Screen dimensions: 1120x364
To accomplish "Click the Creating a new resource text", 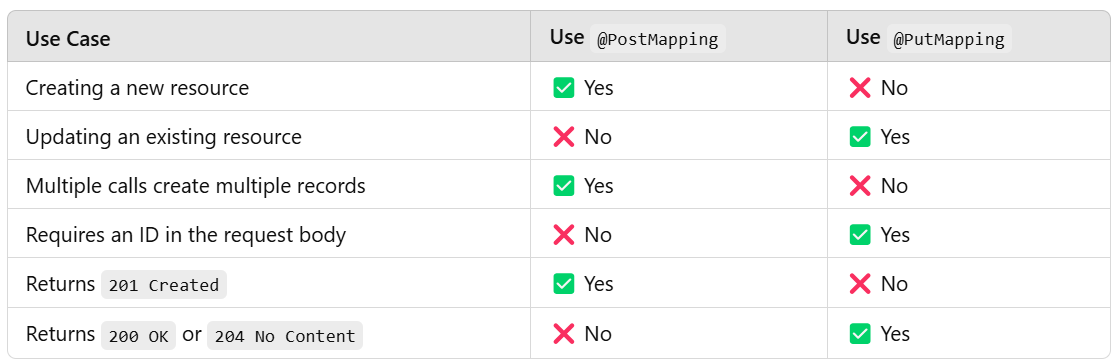I will point(137,88).
